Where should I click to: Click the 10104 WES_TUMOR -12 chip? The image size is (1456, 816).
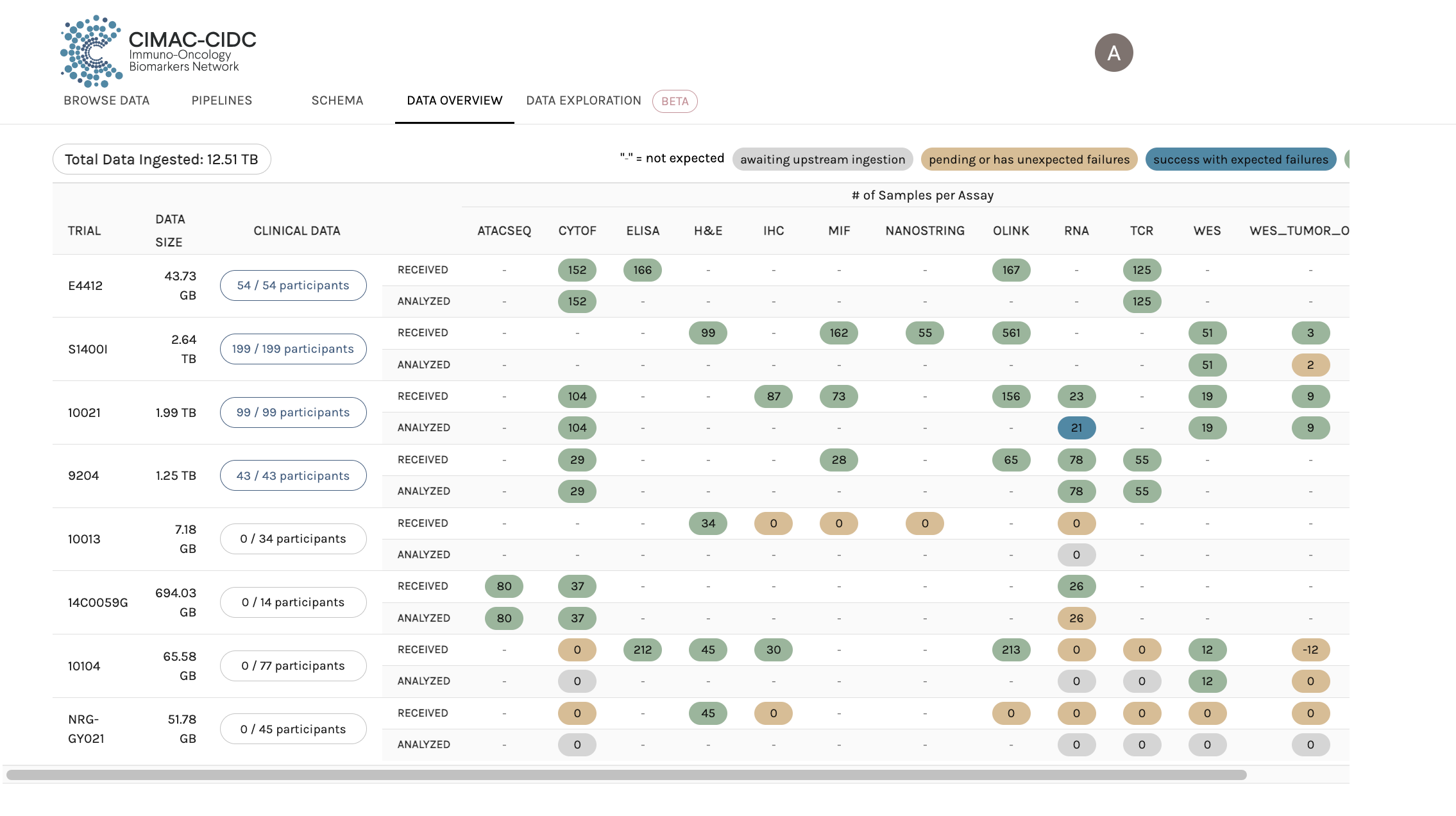(1310, 650)
